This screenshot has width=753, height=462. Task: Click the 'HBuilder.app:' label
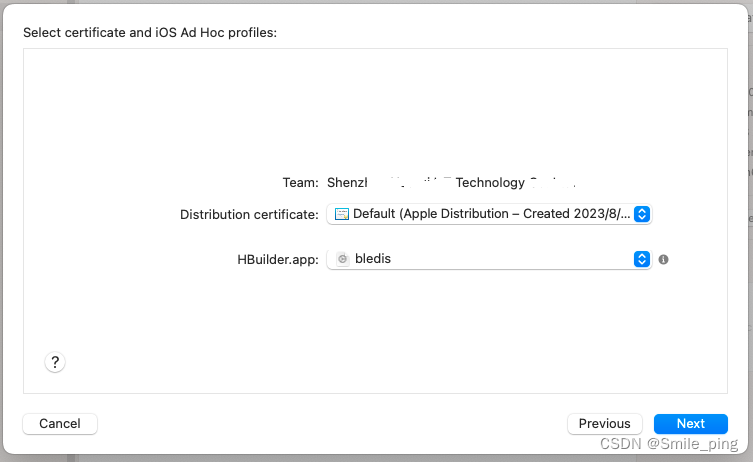pos(278,260)
